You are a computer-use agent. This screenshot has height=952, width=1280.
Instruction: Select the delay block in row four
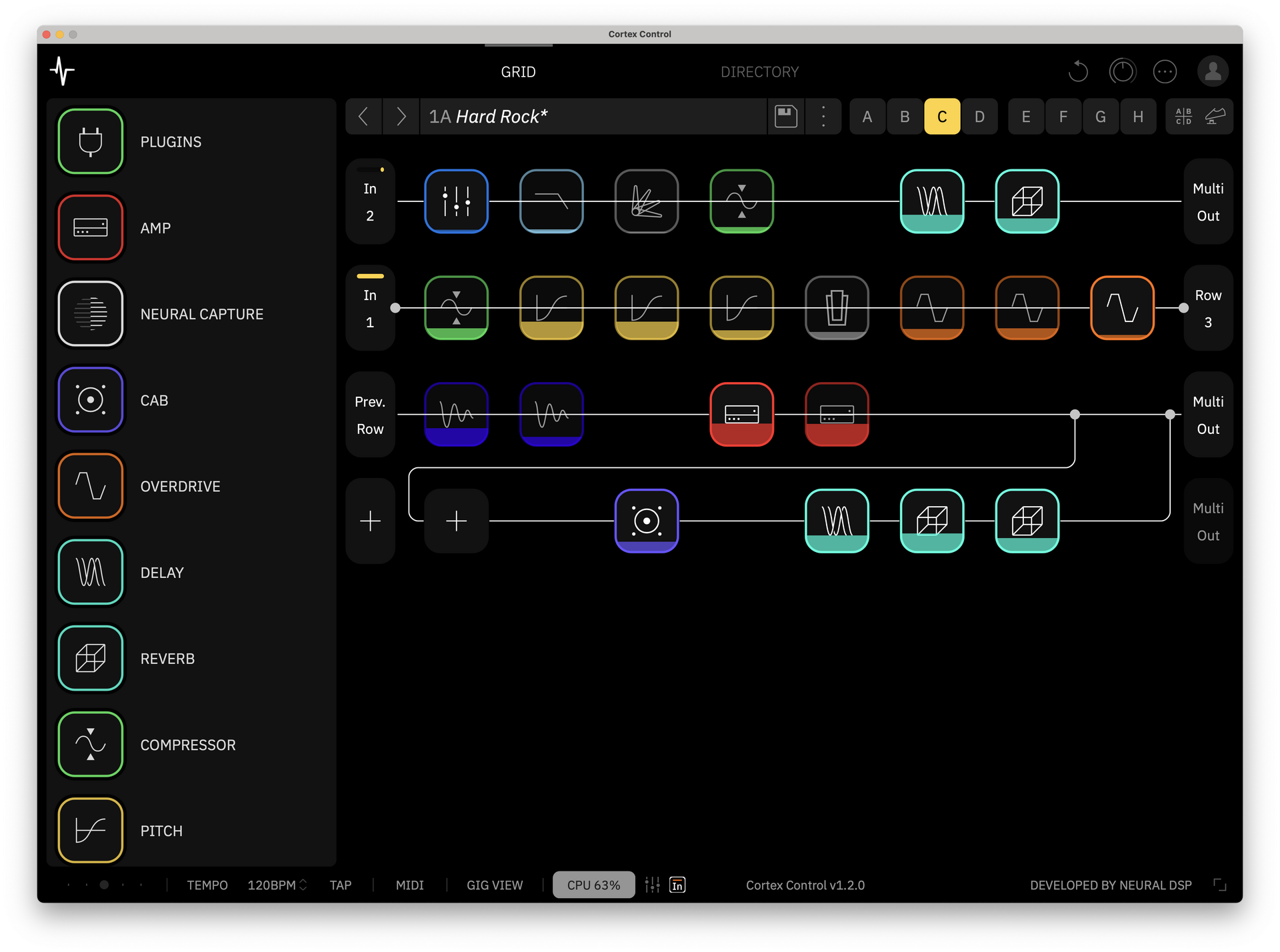click(837, 521)
